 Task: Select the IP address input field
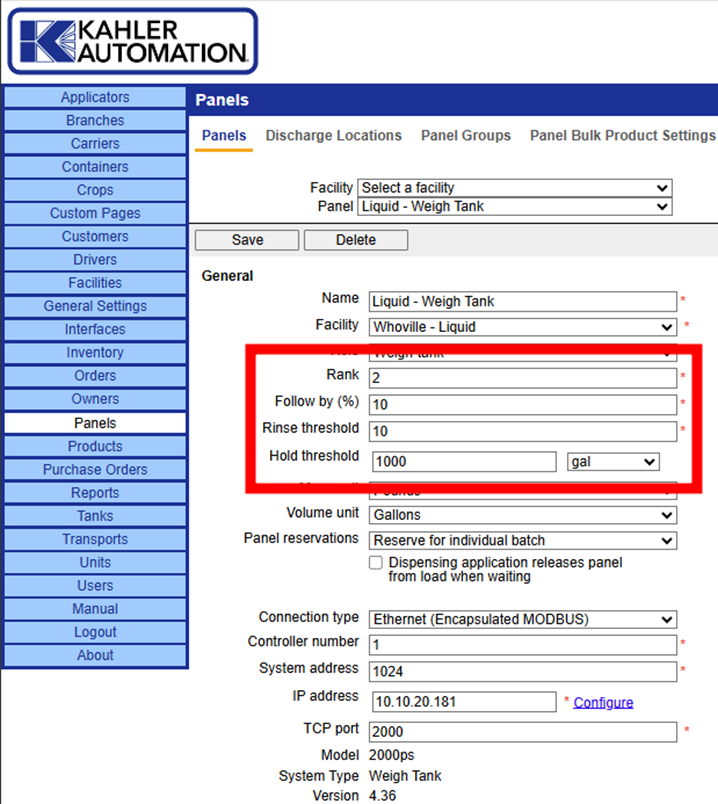coord(462,702)
